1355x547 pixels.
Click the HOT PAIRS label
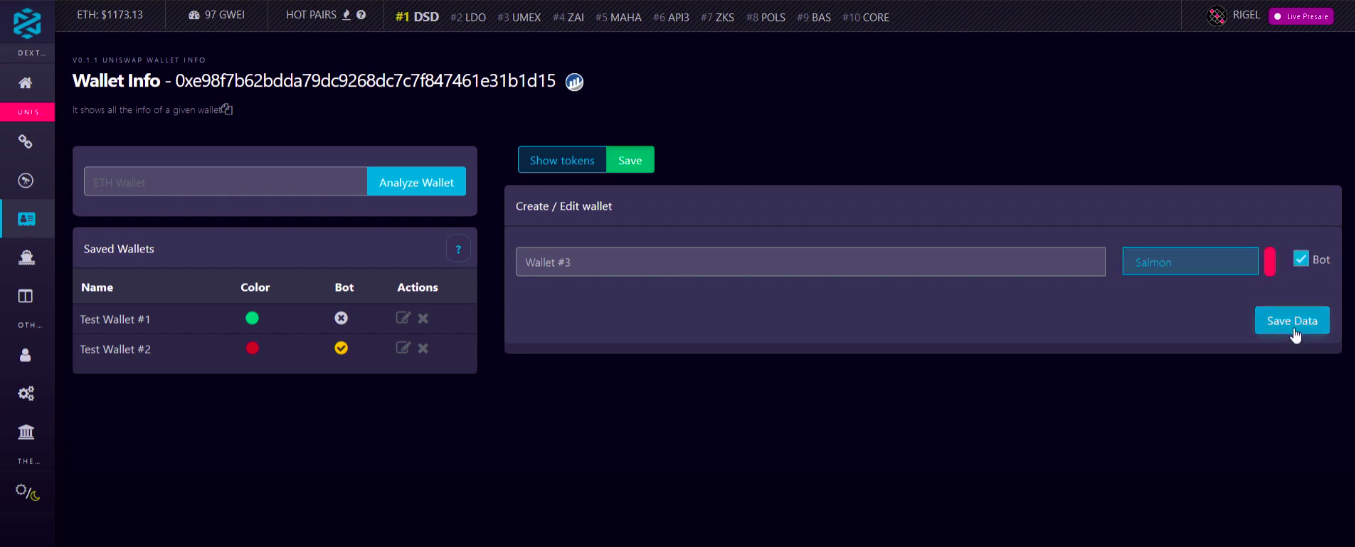click(311, 15)
